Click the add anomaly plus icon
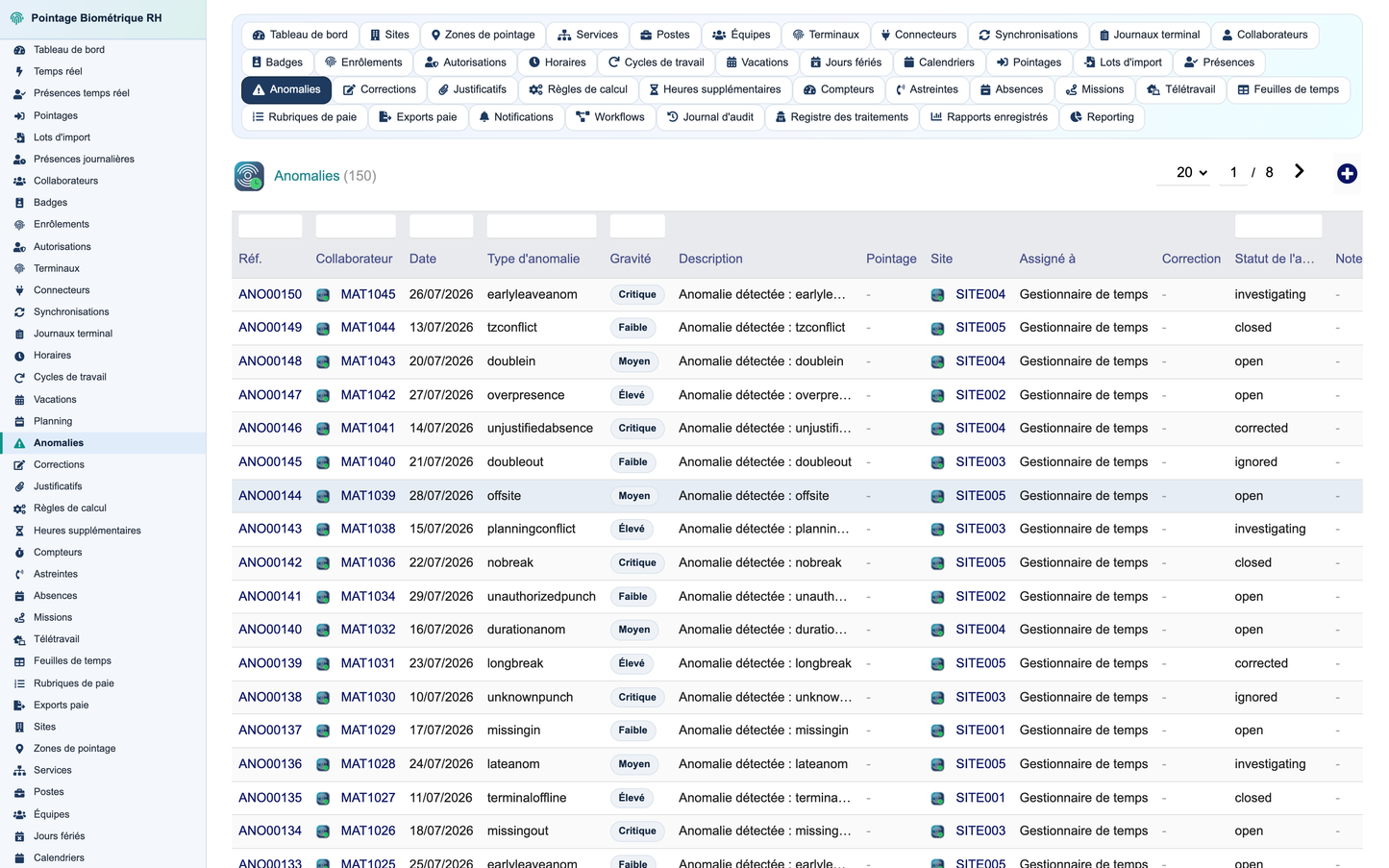 tap(1347, 173)
